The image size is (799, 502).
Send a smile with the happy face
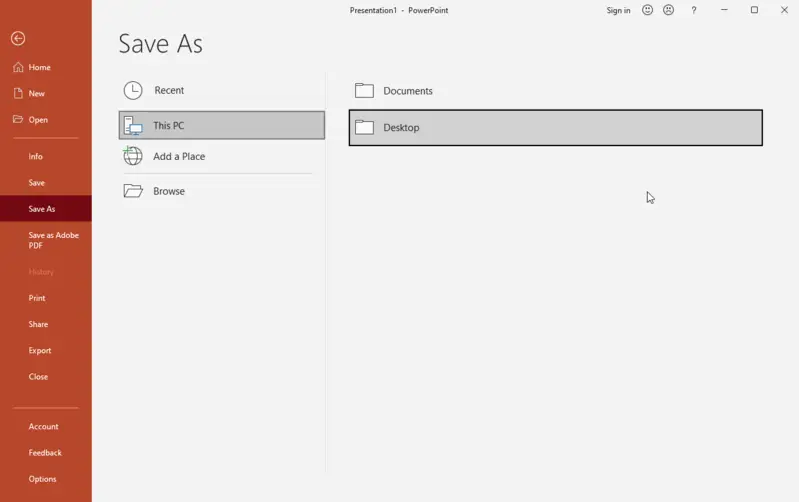point(647,10)
